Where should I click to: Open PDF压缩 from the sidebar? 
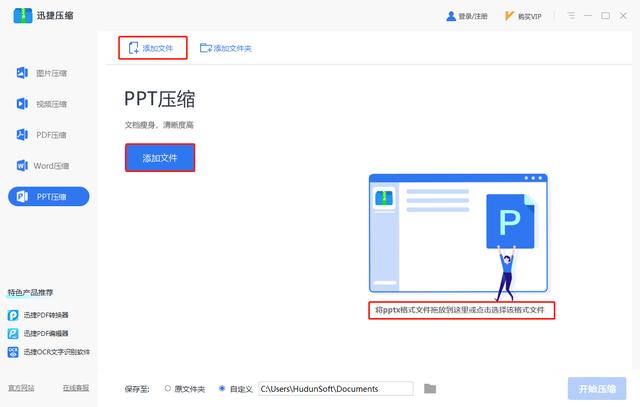tap(42, 135)
